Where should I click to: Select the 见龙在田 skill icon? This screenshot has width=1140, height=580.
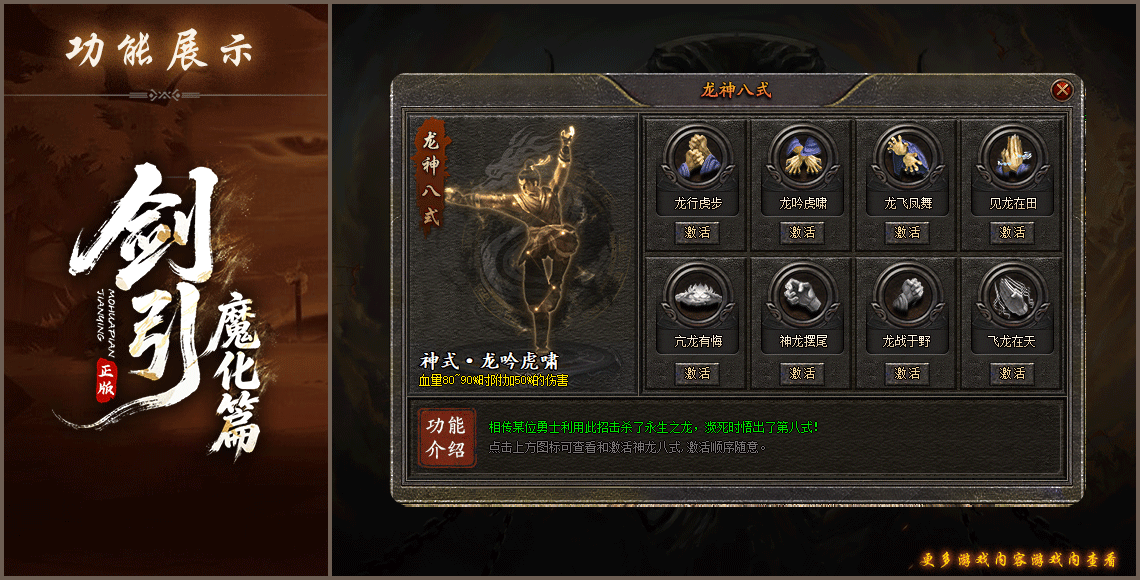[x=1011, y=157]
